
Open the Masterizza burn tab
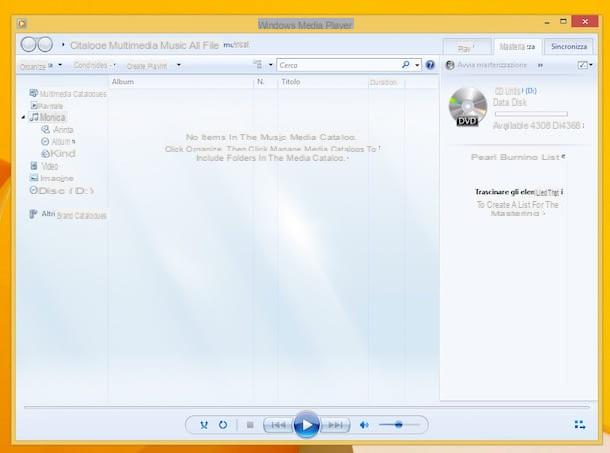[x=517, y=47]
